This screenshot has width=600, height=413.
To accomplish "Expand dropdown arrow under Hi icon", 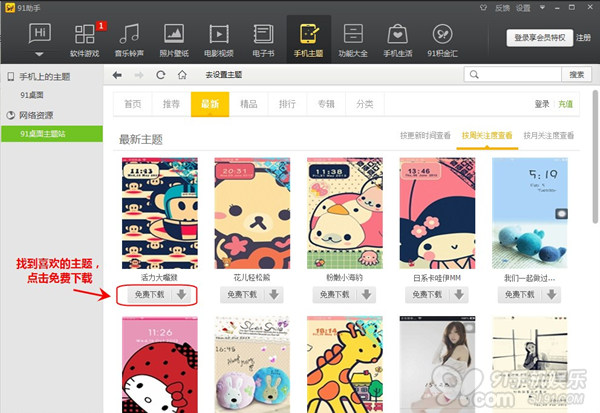I will click(39, 54).
